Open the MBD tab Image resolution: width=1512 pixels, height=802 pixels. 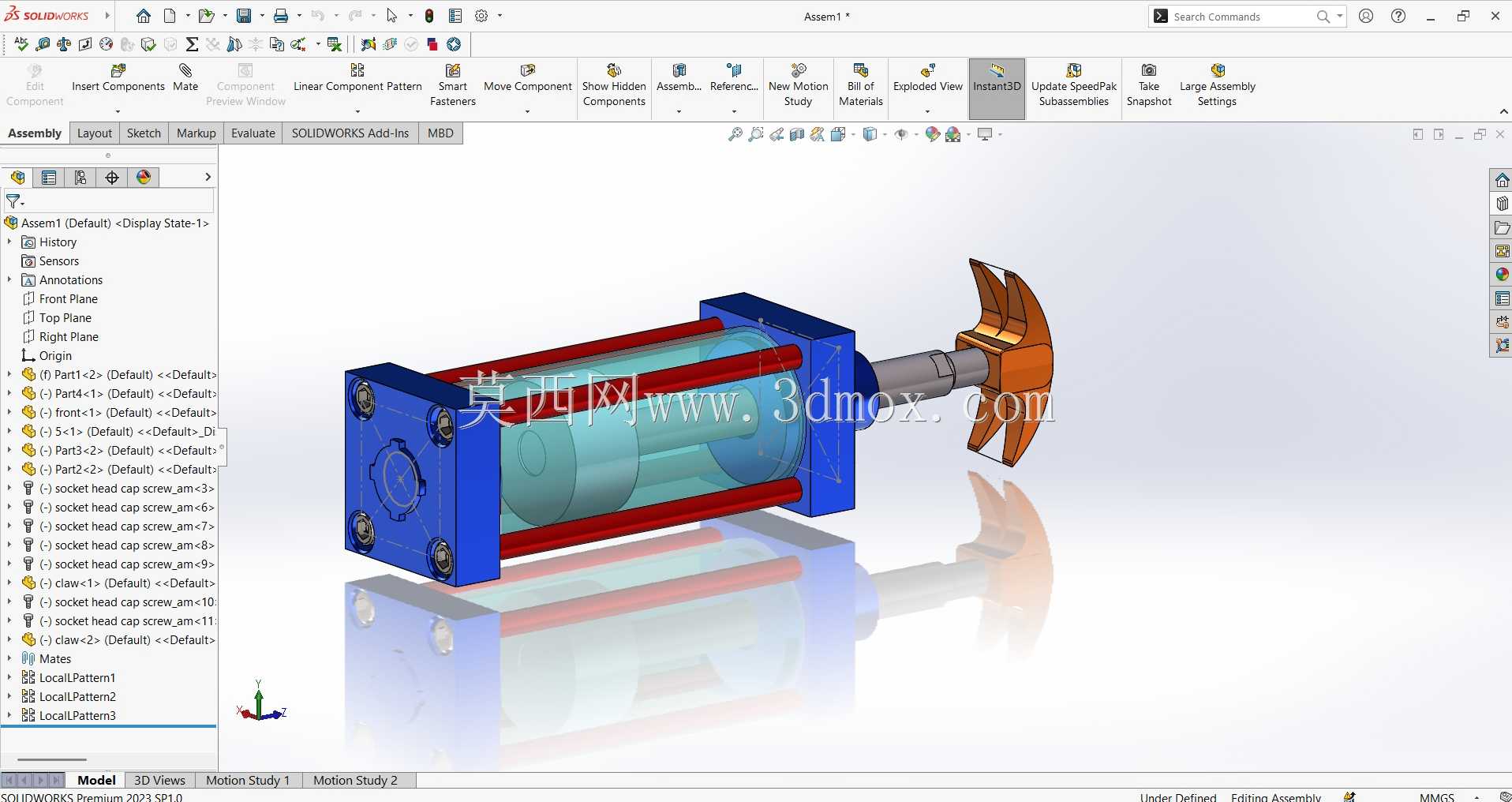[x=440, y=133]
